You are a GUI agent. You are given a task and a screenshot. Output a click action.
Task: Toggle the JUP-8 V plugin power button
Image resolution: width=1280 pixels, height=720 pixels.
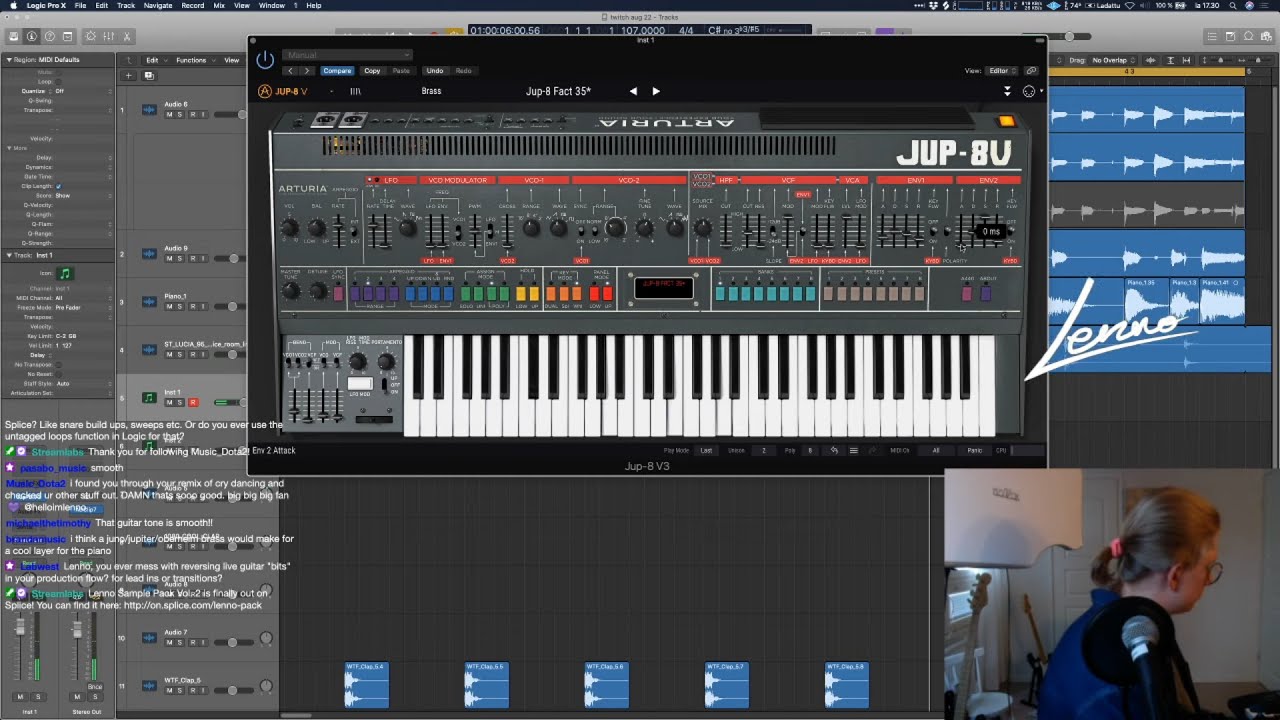265,60
